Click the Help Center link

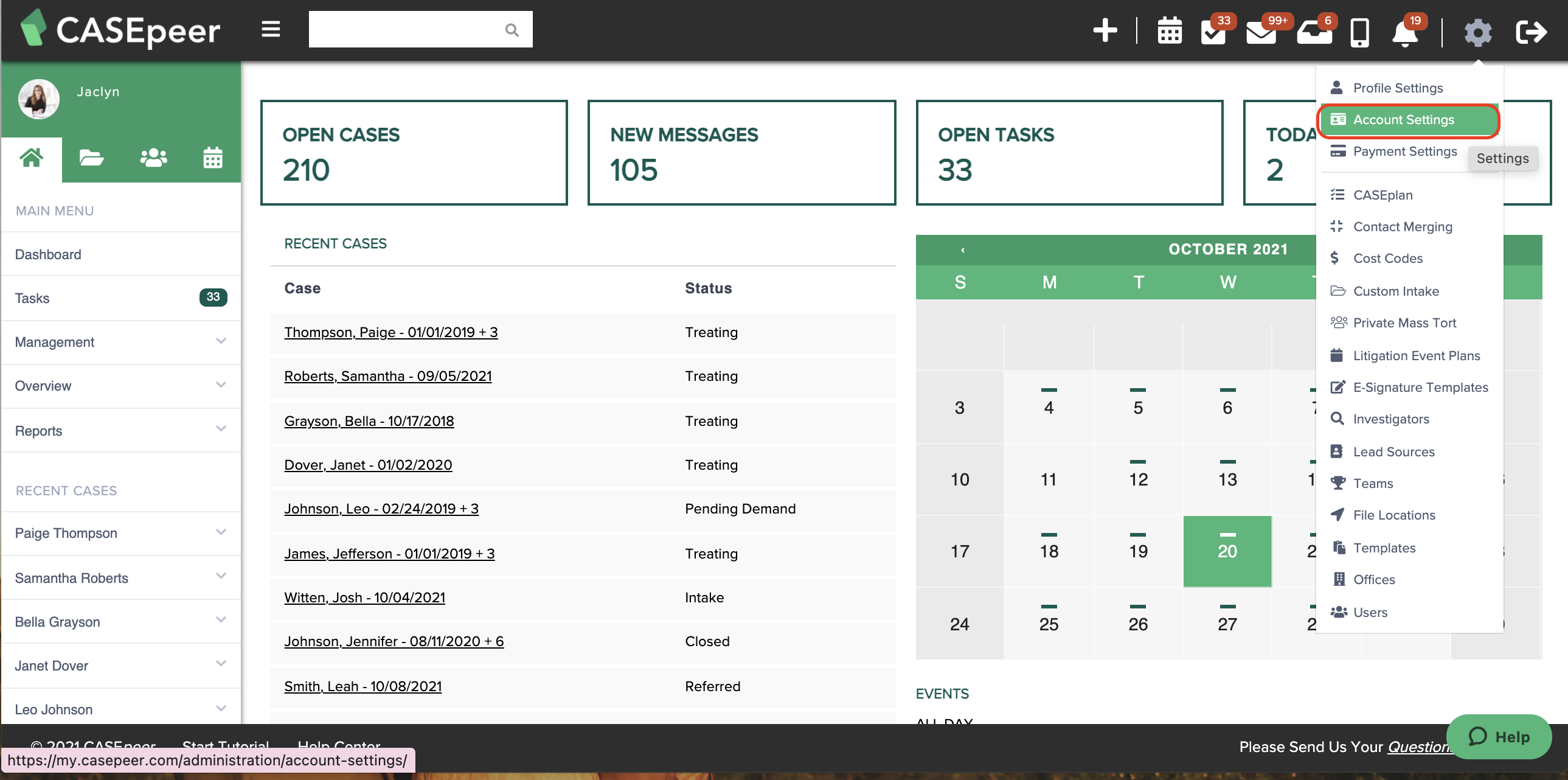coord(338,746)
